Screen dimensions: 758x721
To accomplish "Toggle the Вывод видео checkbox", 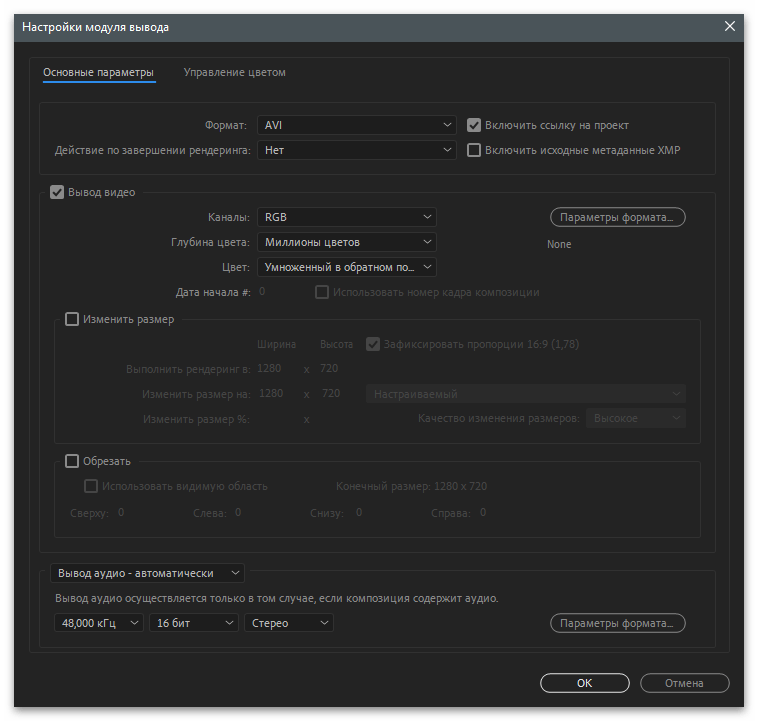I will point(57,192).
